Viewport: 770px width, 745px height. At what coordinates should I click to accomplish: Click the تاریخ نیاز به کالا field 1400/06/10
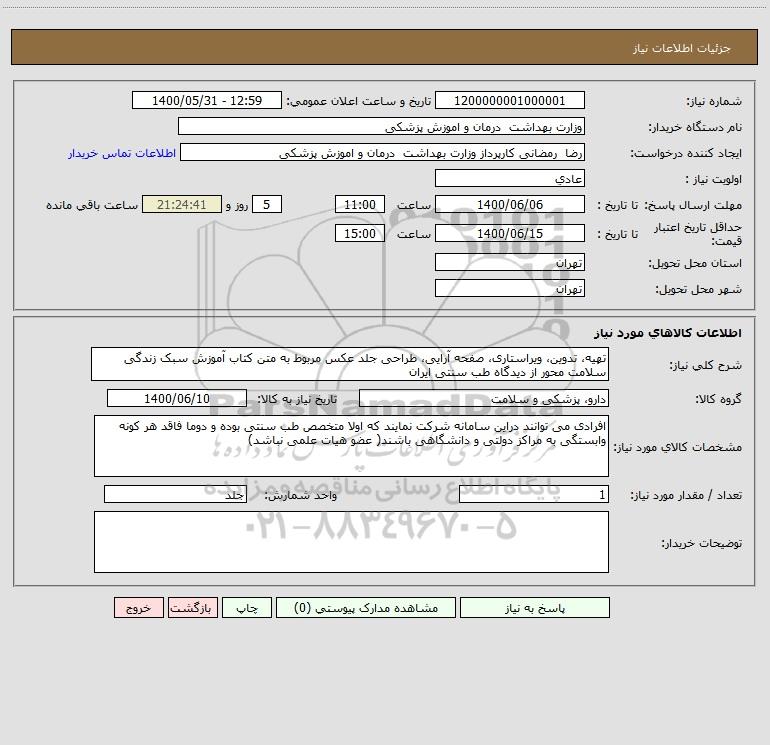(177, 398)
